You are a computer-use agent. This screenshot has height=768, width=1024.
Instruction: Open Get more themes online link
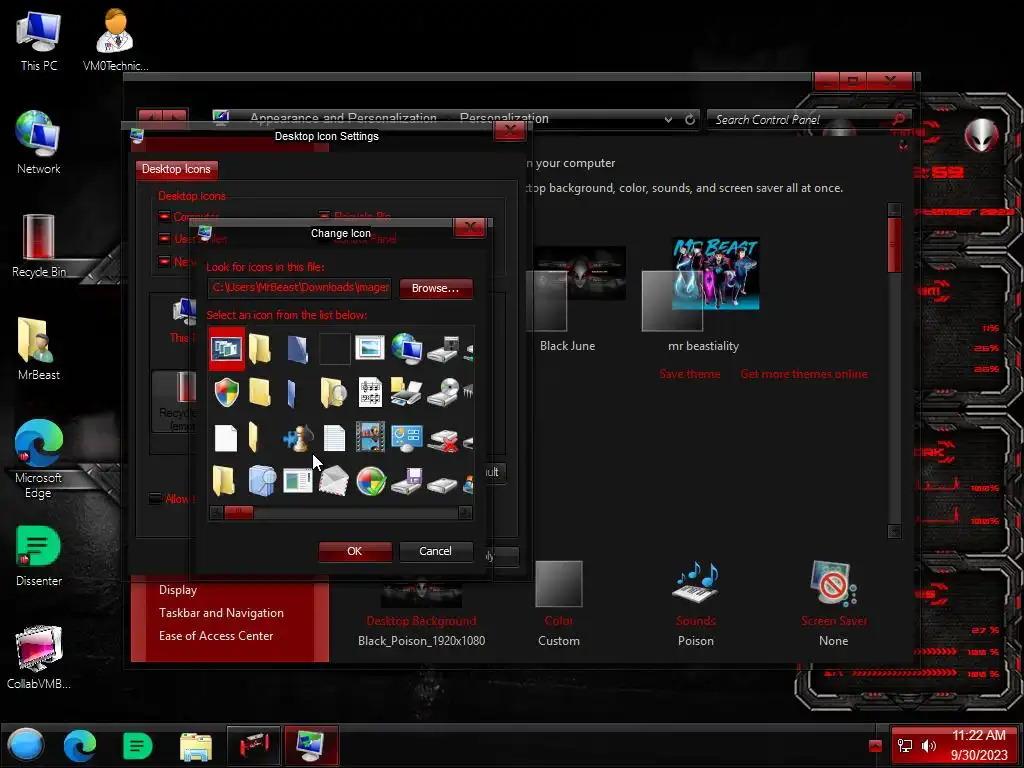pos(804,374)
